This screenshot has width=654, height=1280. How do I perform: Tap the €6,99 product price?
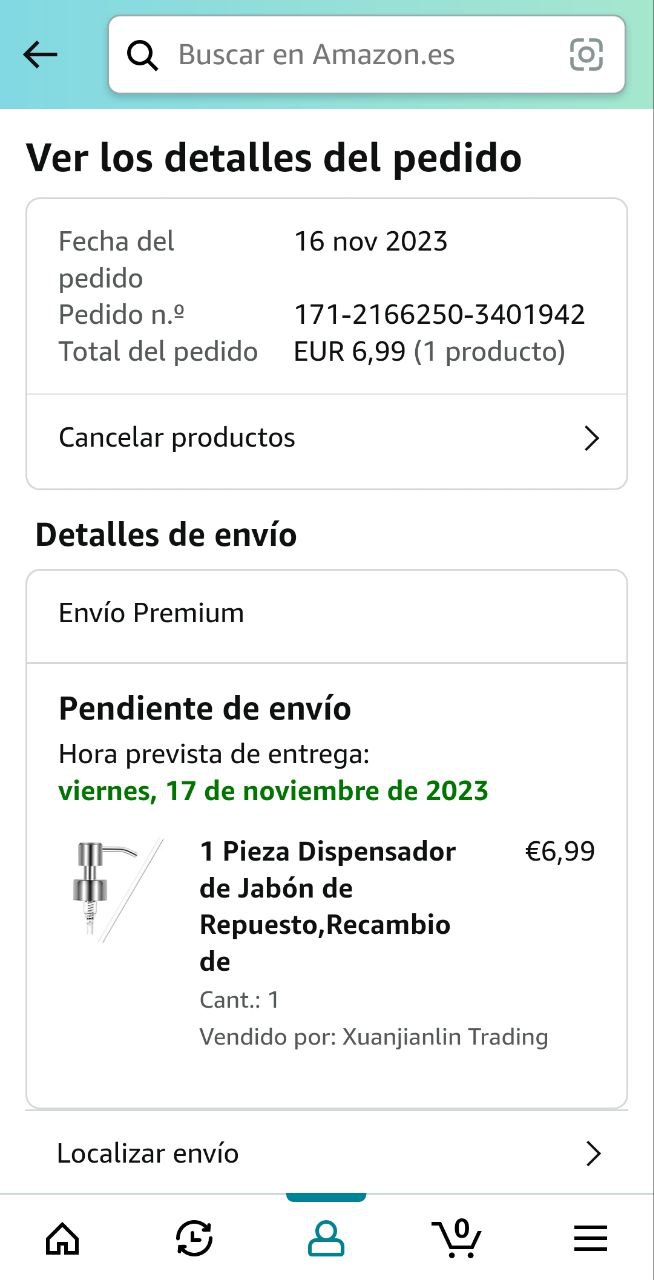560,852
